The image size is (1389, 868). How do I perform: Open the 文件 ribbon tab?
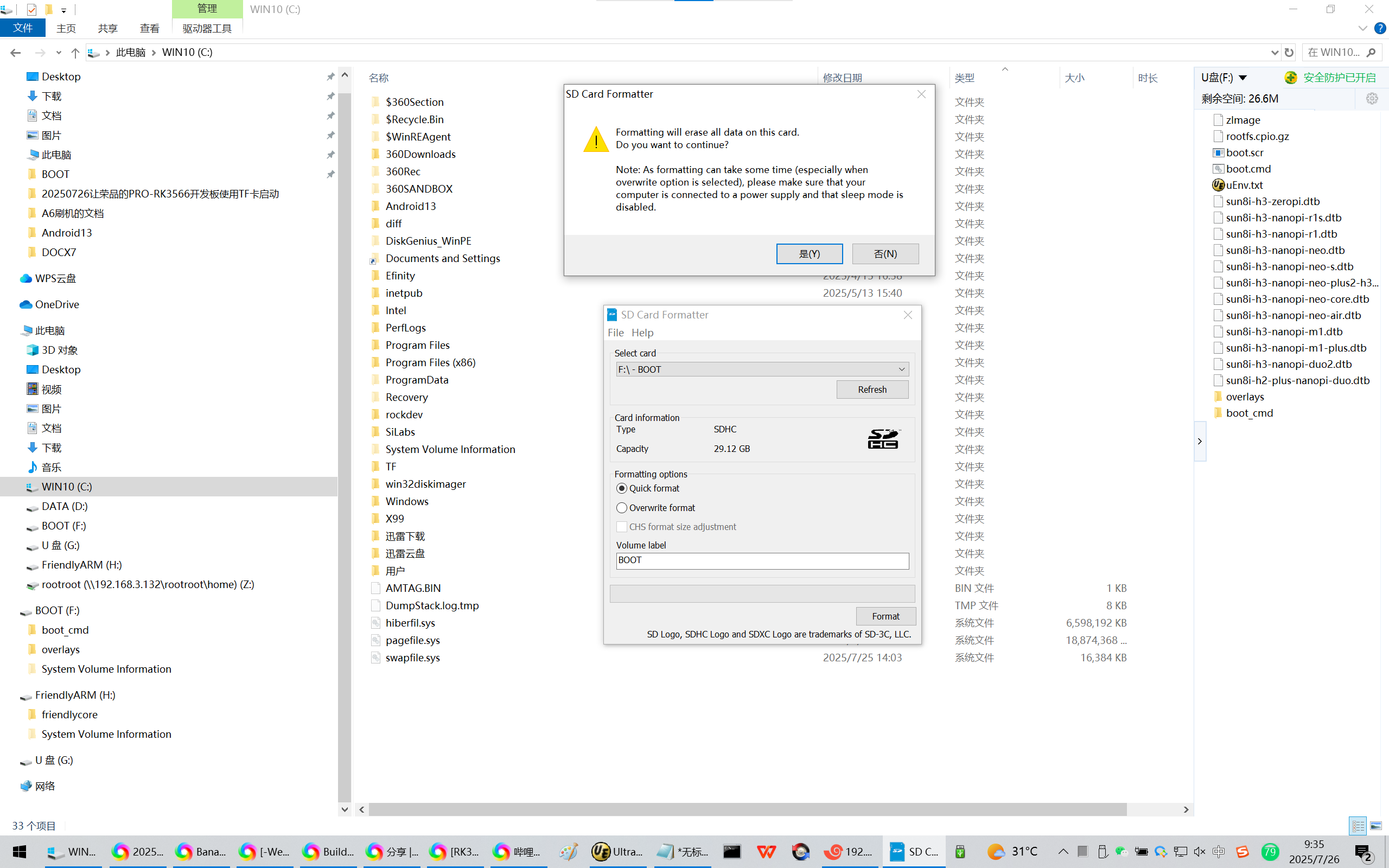click(x=23, y=28)
